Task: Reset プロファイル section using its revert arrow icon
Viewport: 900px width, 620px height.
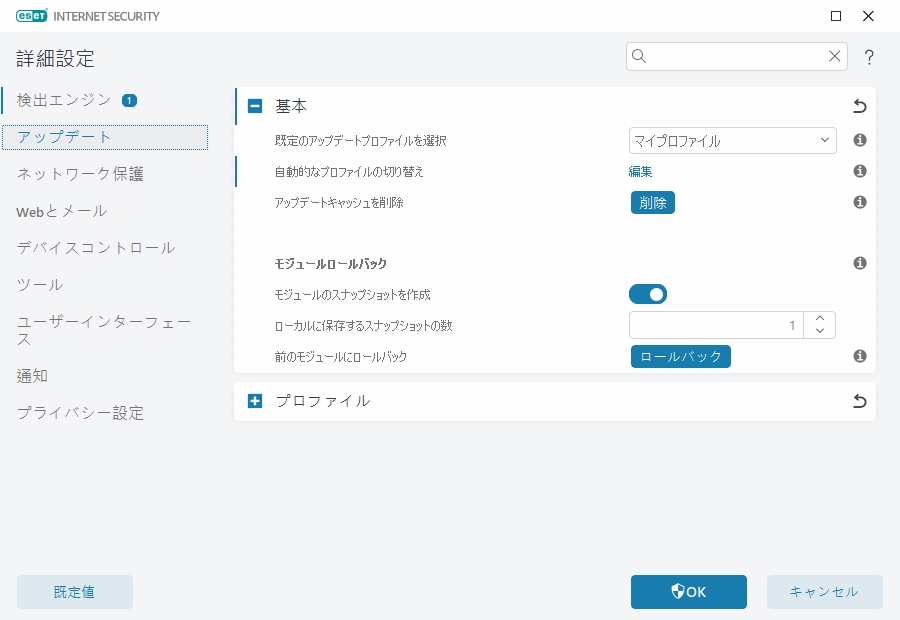Action: click(859, 401)
